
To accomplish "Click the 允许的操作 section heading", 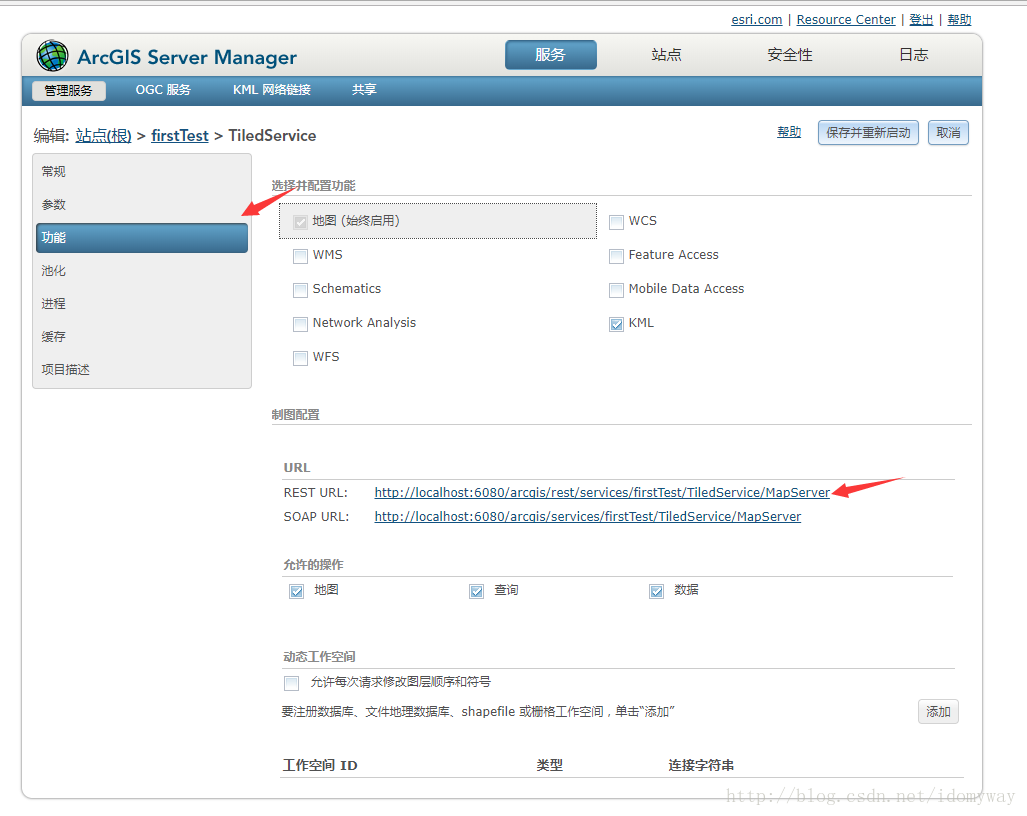I will 313,565.
